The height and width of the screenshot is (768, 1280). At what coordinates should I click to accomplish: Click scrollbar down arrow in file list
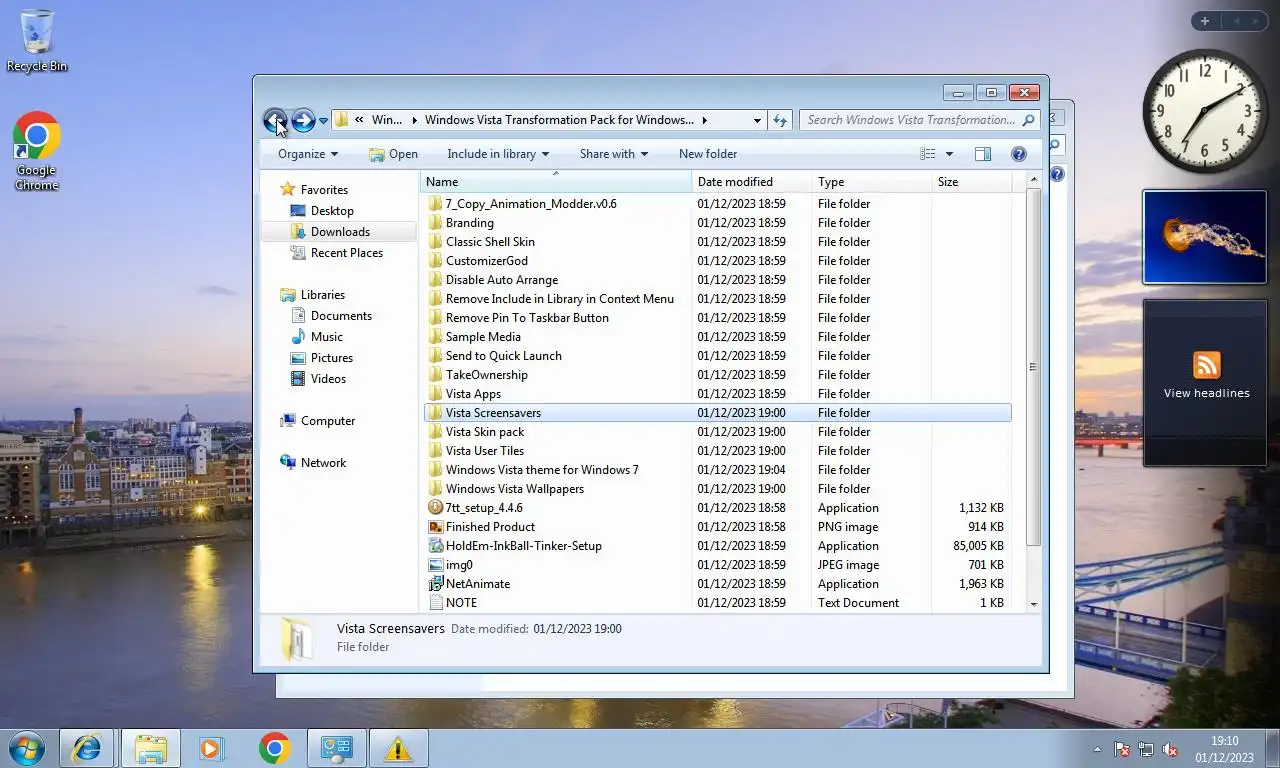pyautogui.click(x=1034, y=604)
